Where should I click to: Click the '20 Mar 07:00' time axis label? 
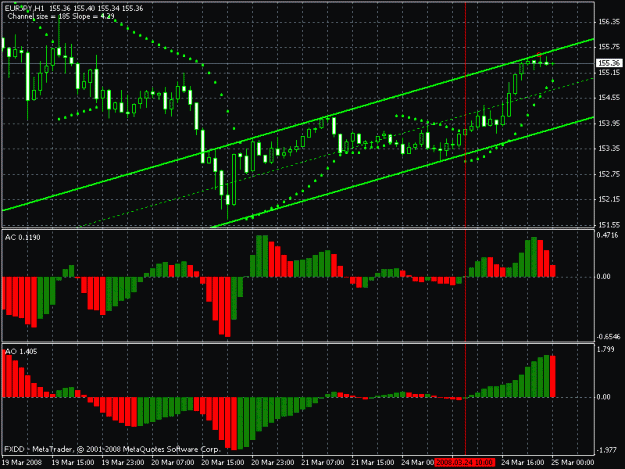[173, 463]
